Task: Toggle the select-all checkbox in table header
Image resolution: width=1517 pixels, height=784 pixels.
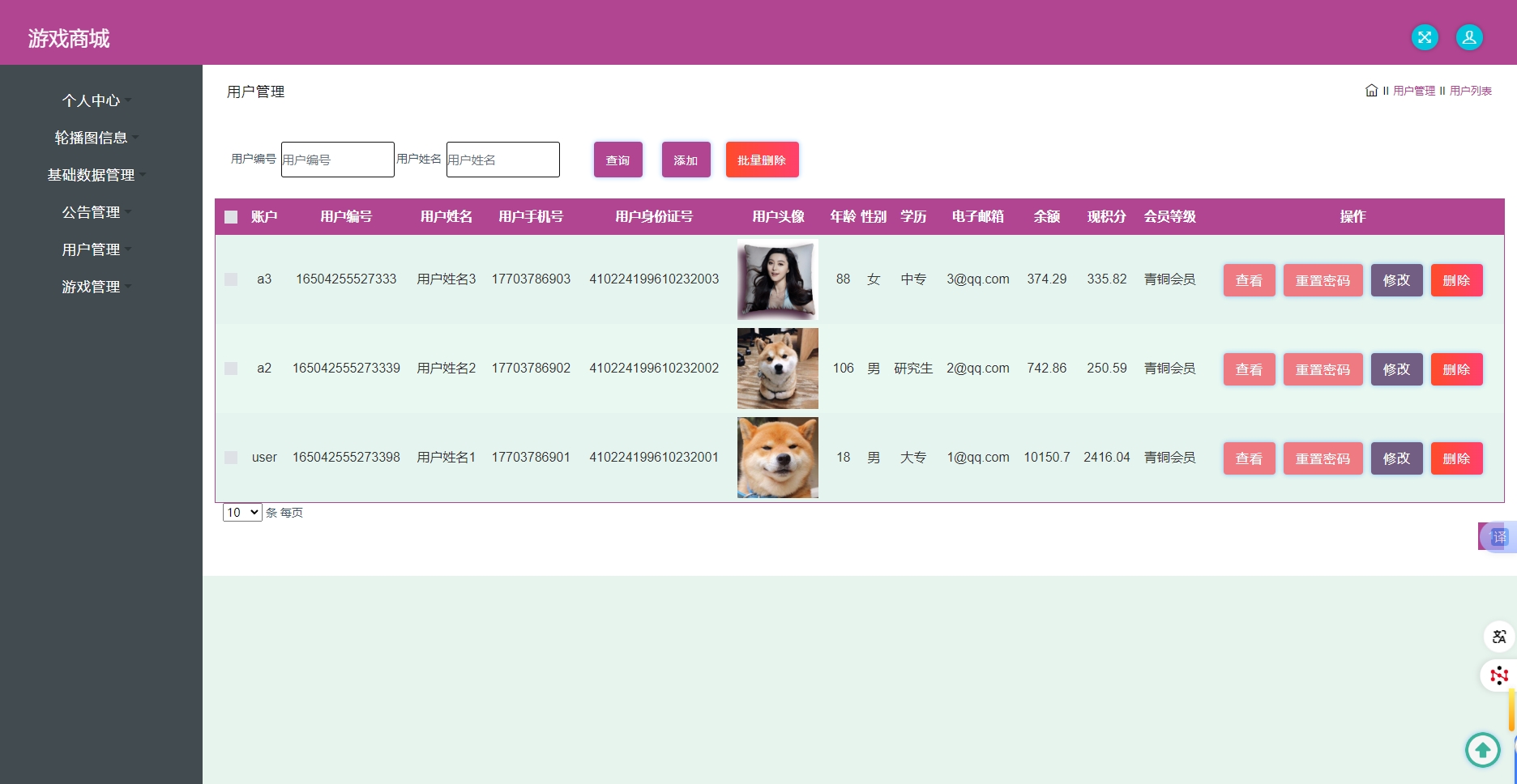Action: pyautogui.click(x=231, y=217)
